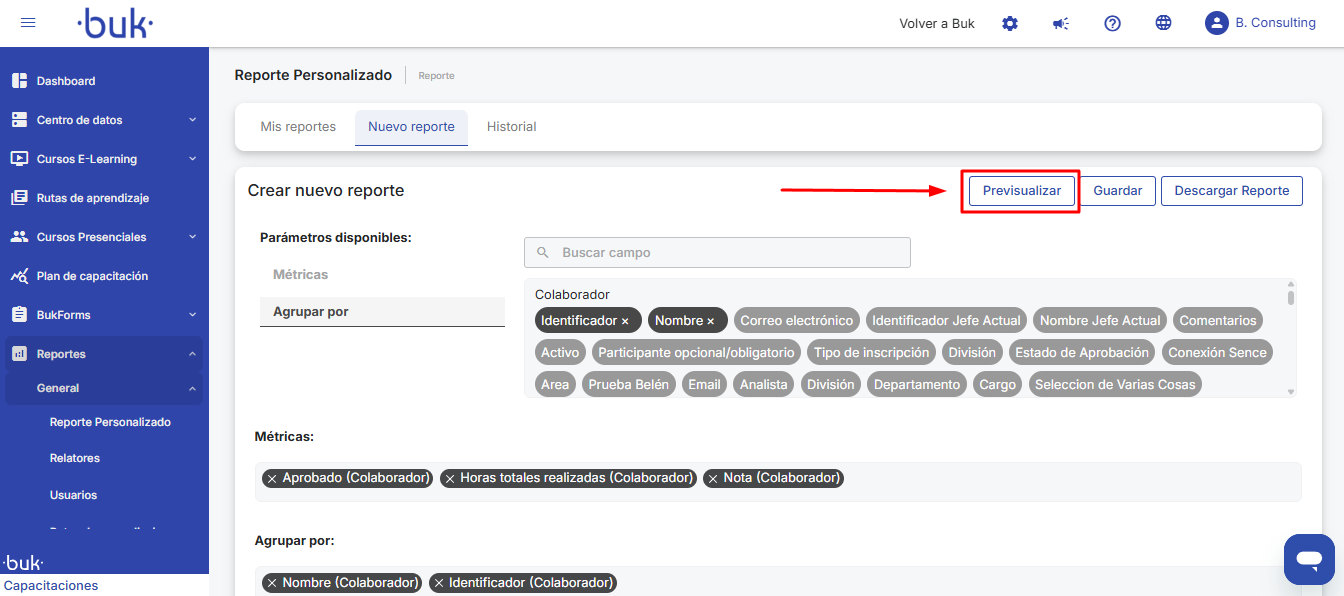Screen dimensions: 1344x596
Task: Click the Descargar Reporte button
Action: tap(1231, 191)
